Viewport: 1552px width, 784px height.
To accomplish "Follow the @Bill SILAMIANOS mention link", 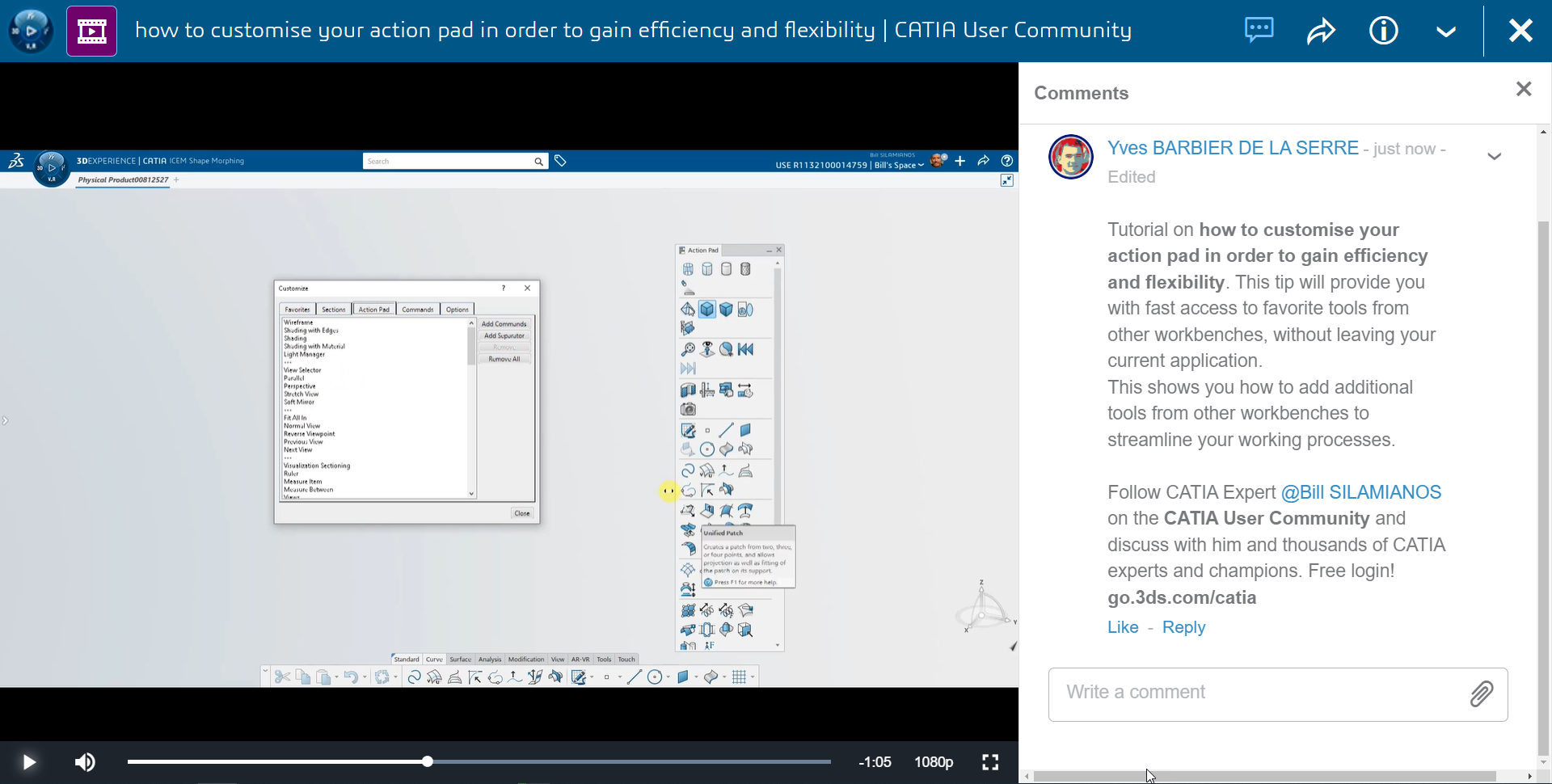I will [1361, 492].
